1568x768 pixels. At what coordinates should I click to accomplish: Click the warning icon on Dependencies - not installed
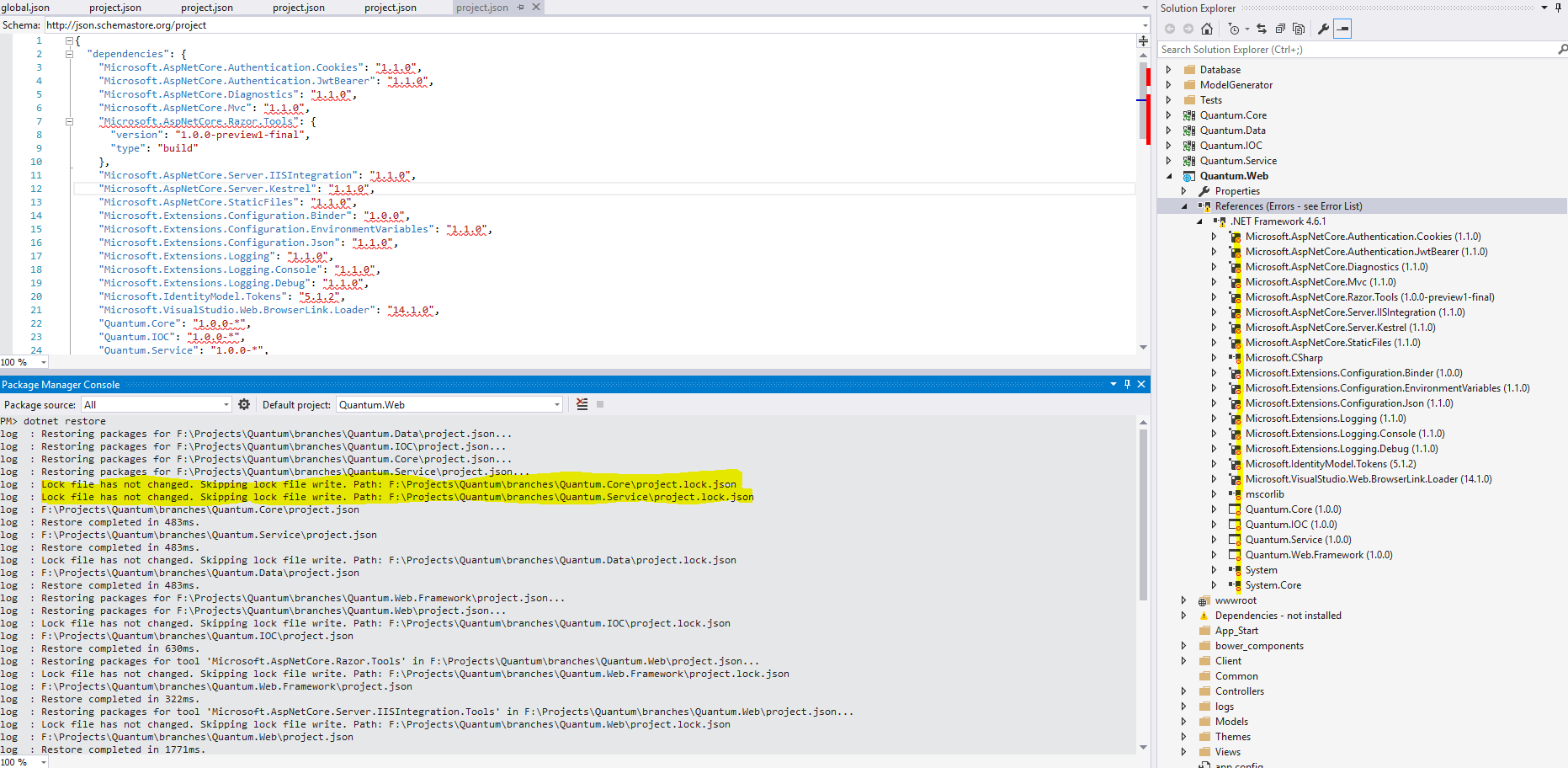[x=1204, y=615]
